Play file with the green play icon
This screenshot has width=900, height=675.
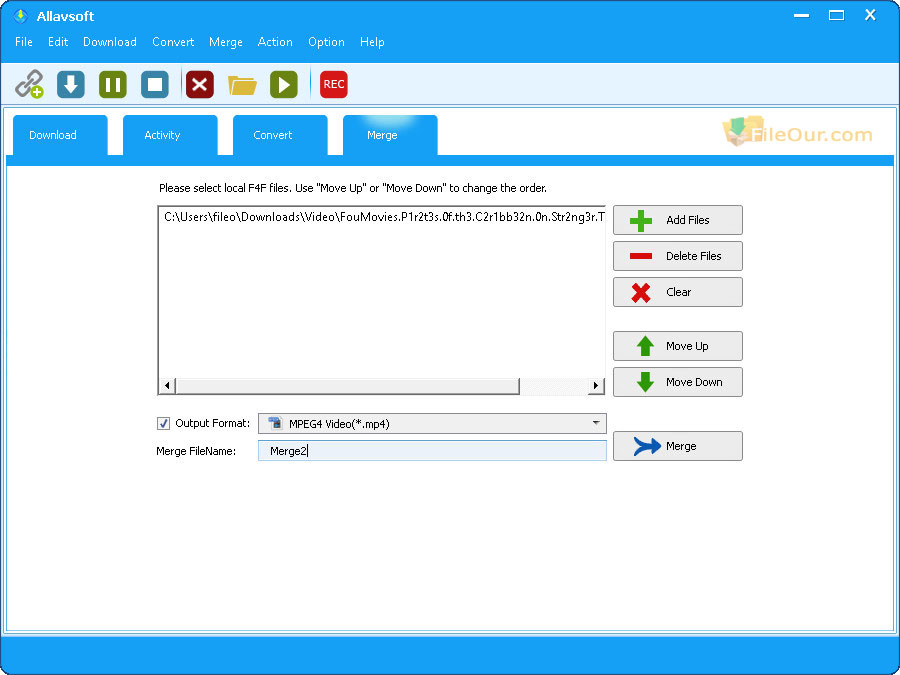pyautogui.click(x=284, y=84)
